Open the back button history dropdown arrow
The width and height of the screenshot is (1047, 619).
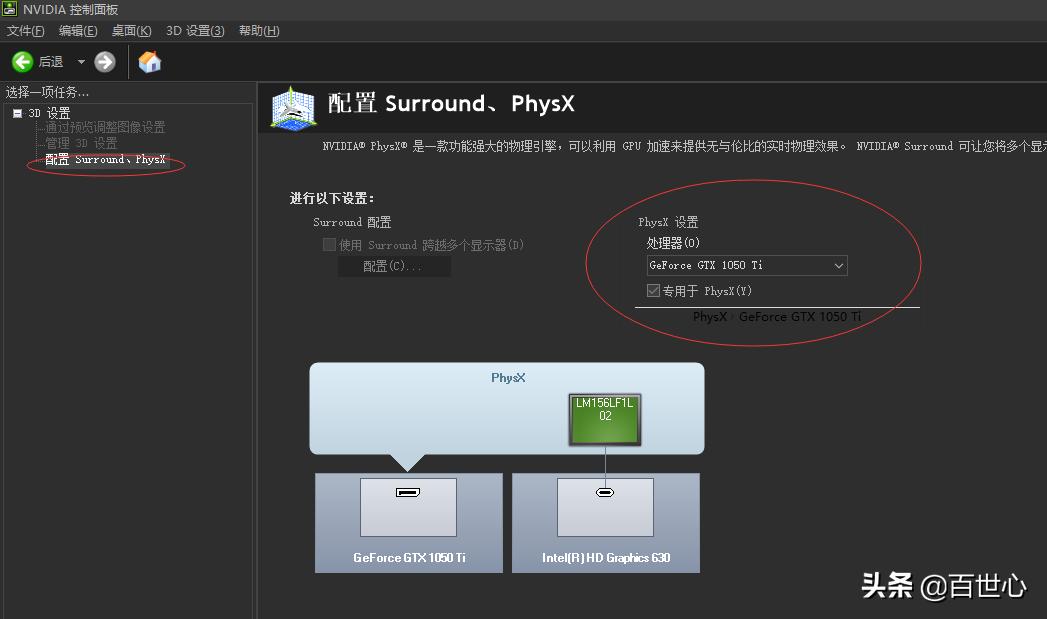81,61
